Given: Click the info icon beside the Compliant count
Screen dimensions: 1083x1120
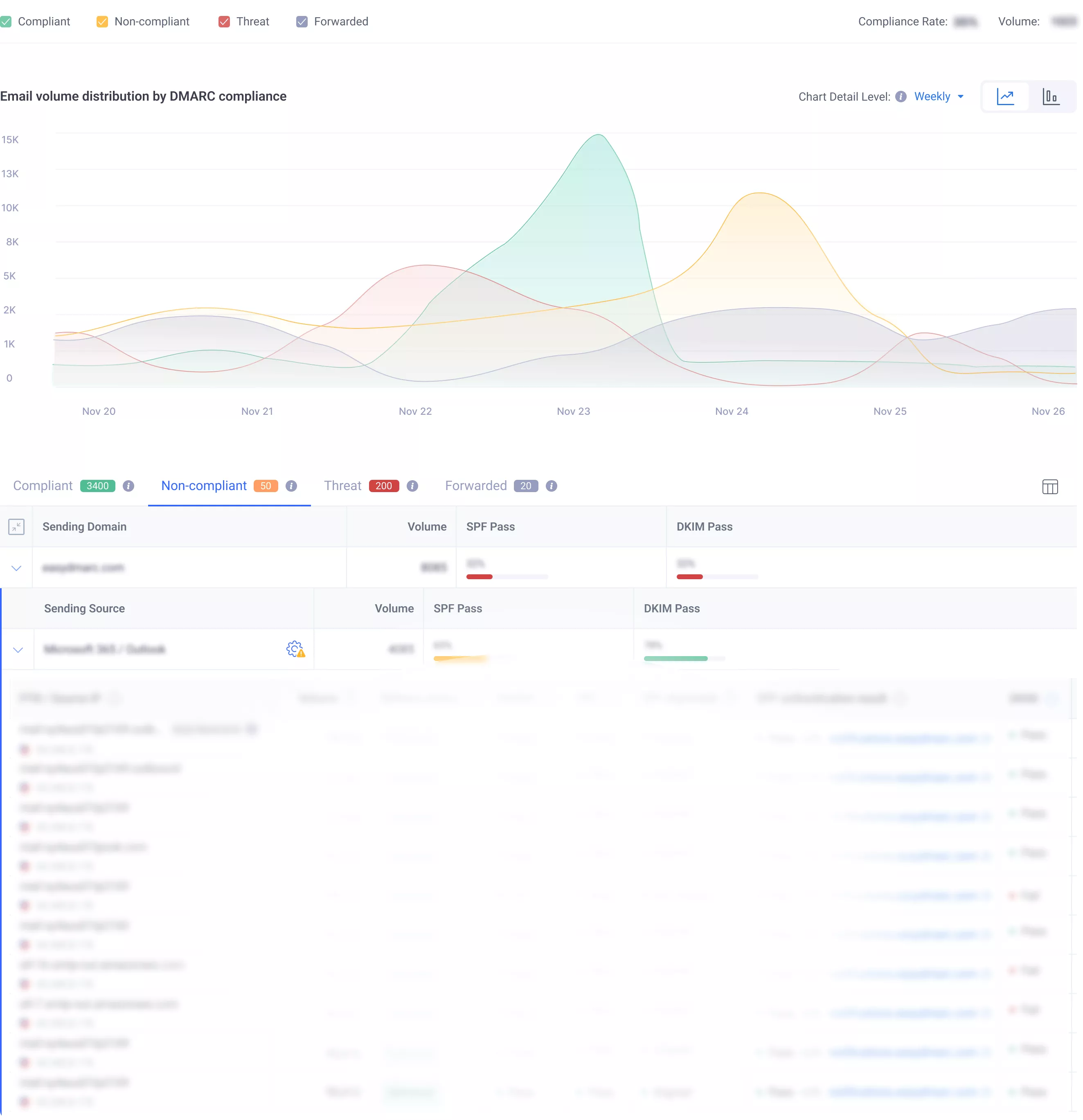Looking at the screenshot, I should 129,486.
